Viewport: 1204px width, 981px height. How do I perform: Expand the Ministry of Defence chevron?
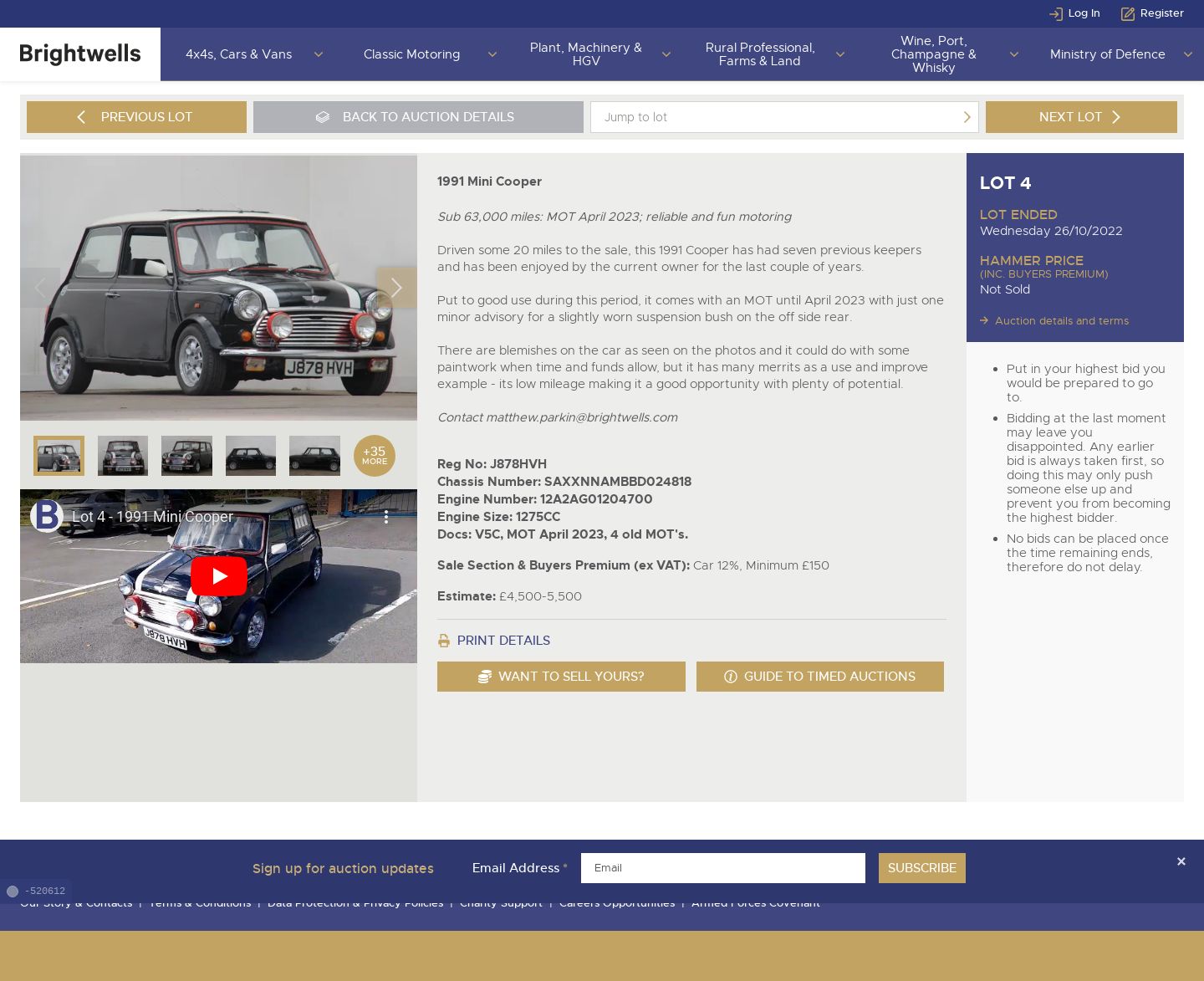click(1188, 54)
